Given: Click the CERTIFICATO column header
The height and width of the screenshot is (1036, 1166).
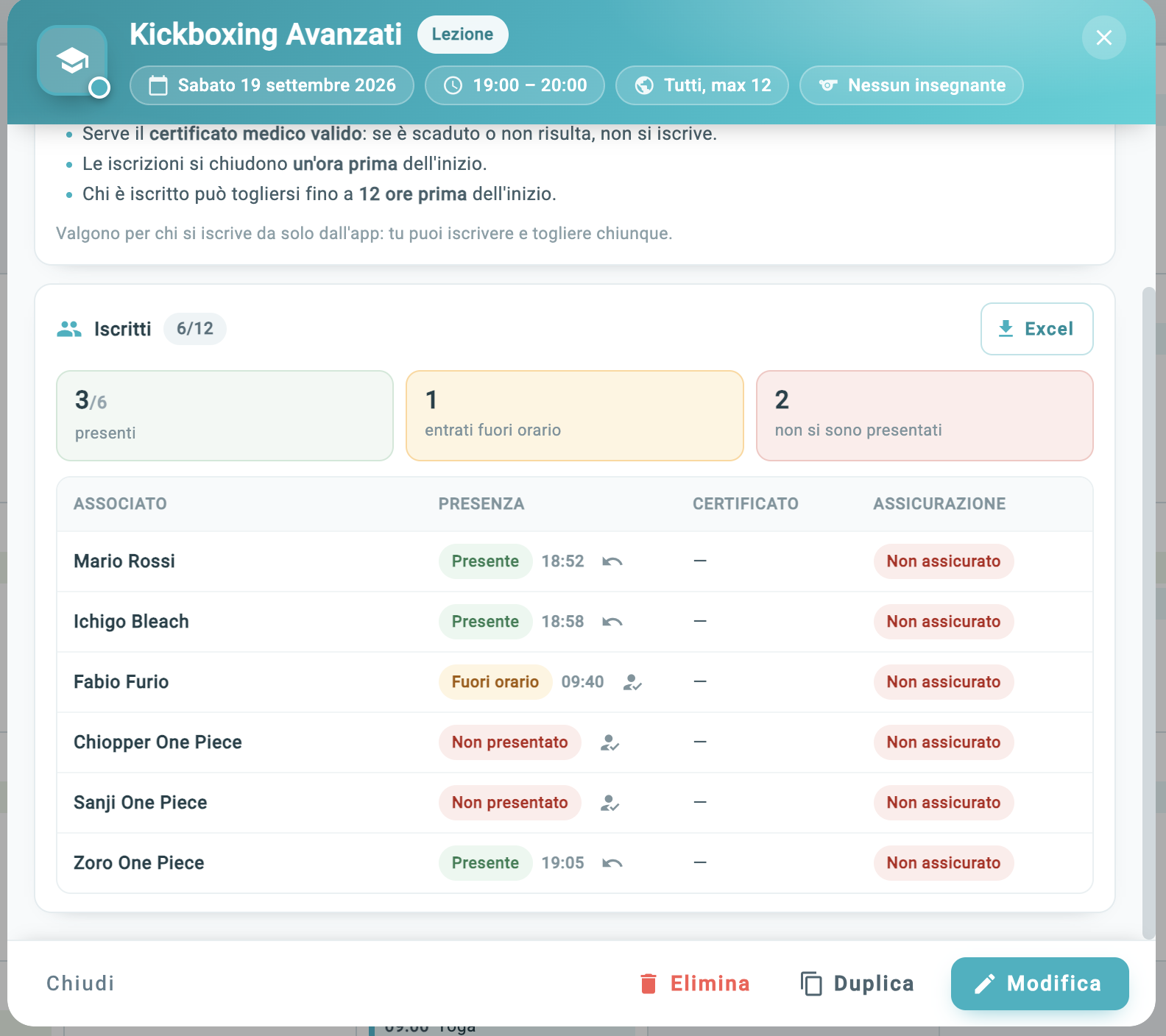Looking at the screenshot, I should (x=746, y=504).
